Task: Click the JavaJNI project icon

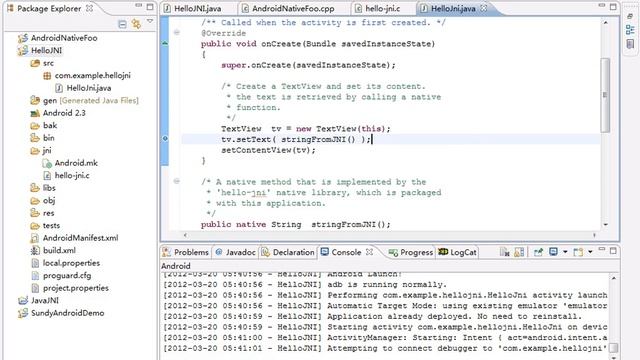Action: (23, 301)
